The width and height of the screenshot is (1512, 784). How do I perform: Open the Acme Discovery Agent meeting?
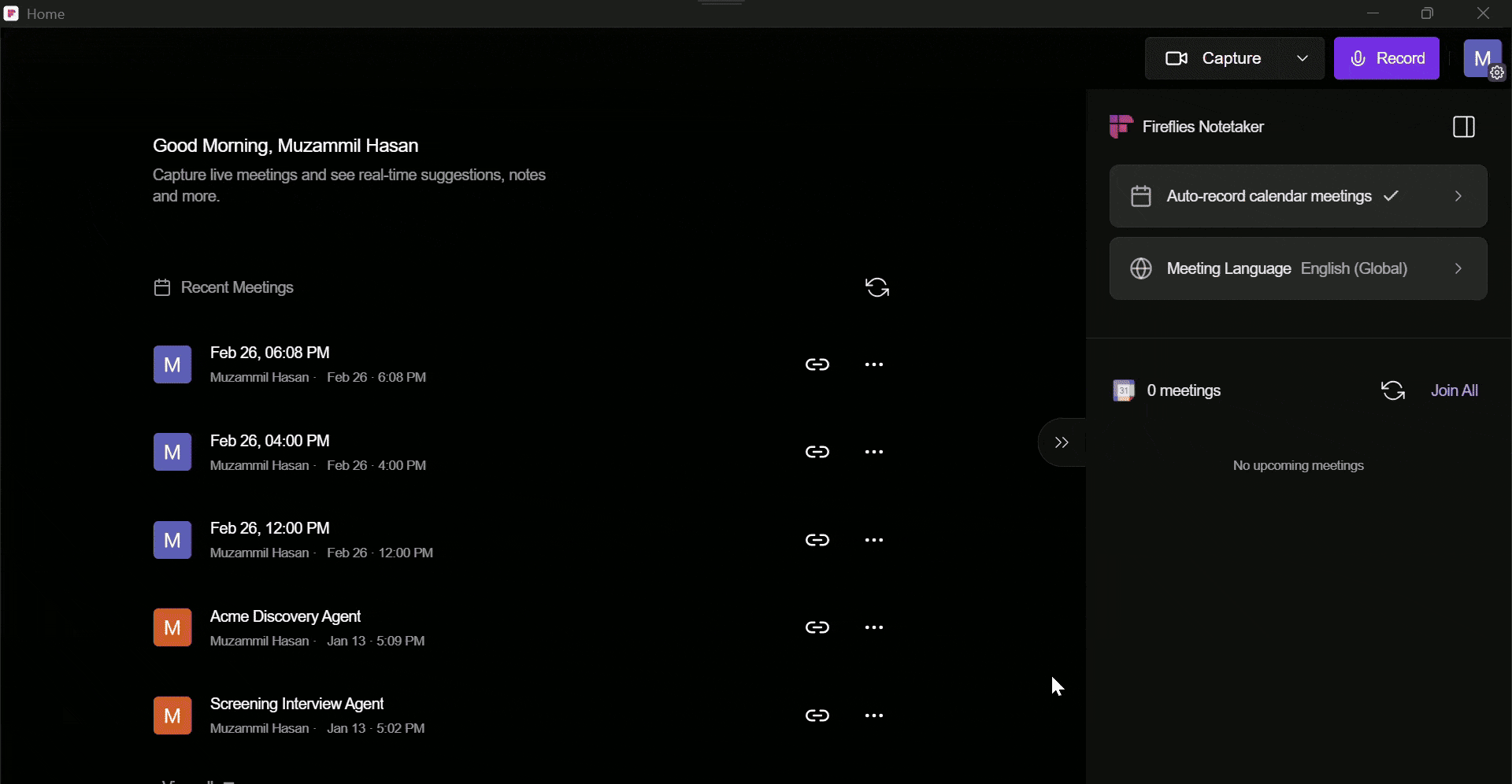click(x=285, y=616)
